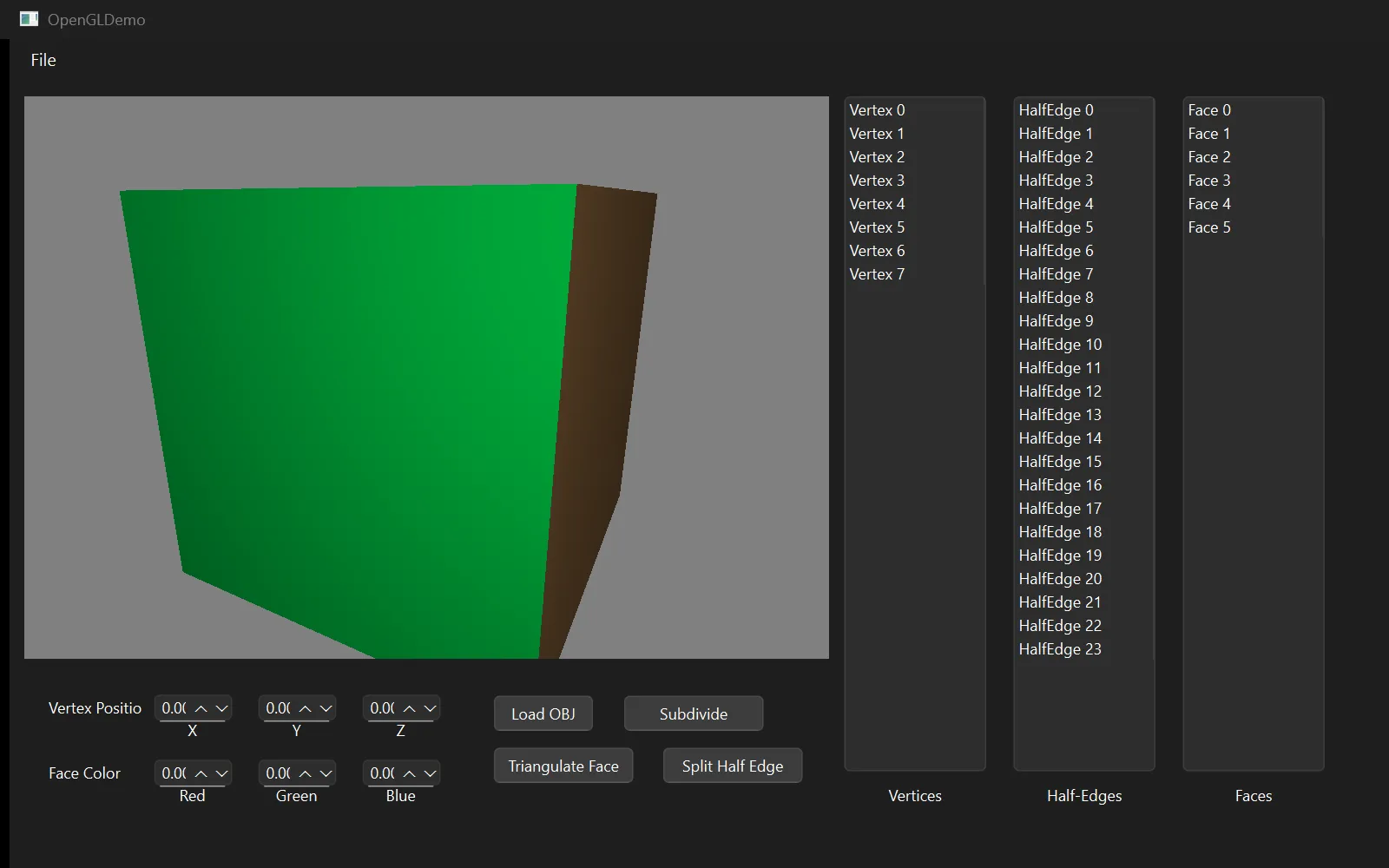This screenshot has width=1389, height=868.
Task: Select Face 5 in the Faces list
Action: coord(1253,227)
